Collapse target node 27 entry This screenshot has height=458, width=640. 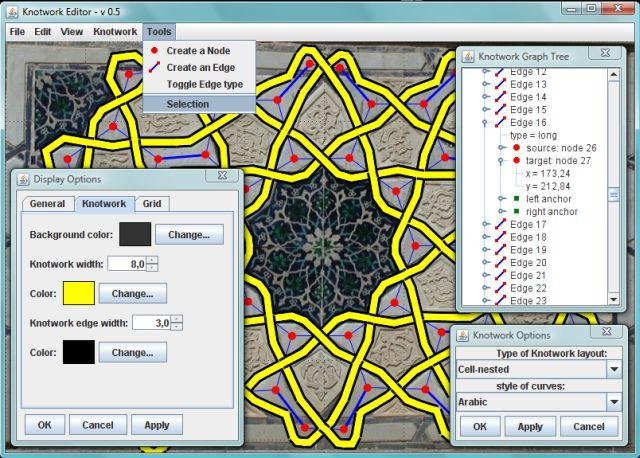501,161
